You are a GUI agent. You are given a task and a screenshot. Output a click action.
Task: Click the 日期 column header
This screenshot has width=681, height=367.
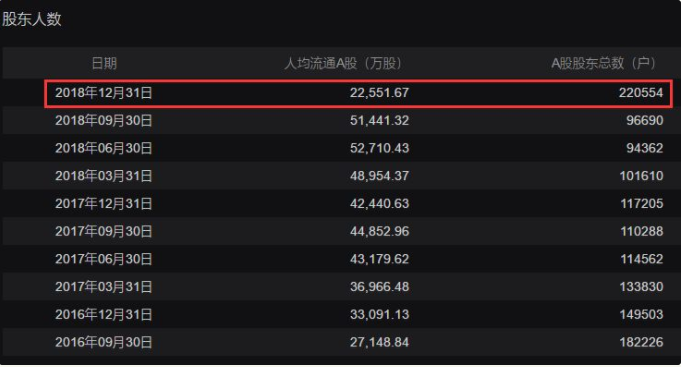(x=104, y=63)
